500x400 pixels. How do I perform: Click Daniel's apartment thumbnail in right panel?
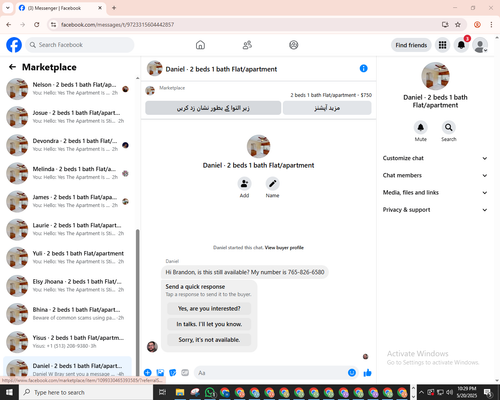click(435, 76)
